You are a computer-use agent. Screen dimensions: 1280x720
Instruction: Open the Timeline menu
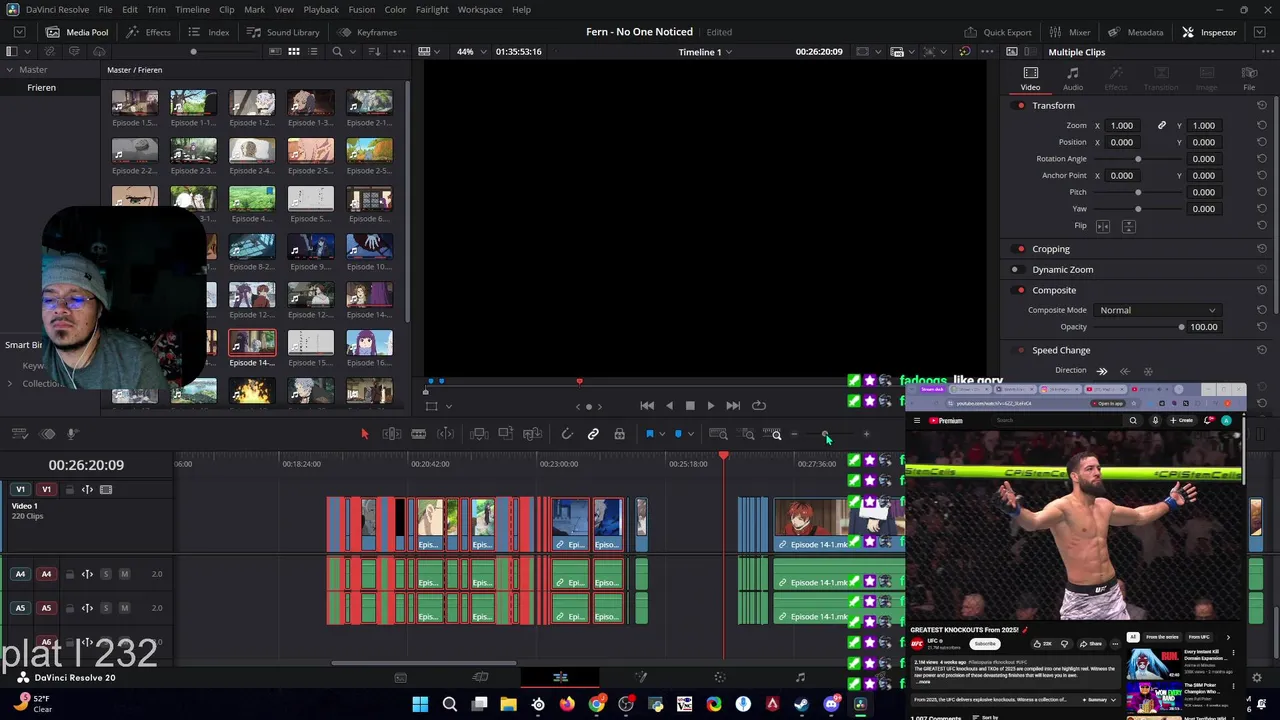(192, 9)
